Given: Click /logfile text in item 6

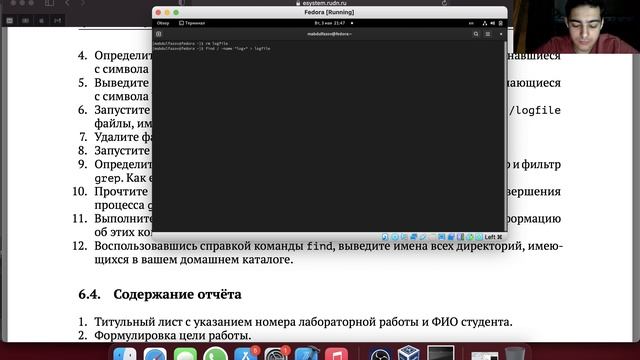Looking at the screenshot, I should pyautogui.click(x=535, y=110).
